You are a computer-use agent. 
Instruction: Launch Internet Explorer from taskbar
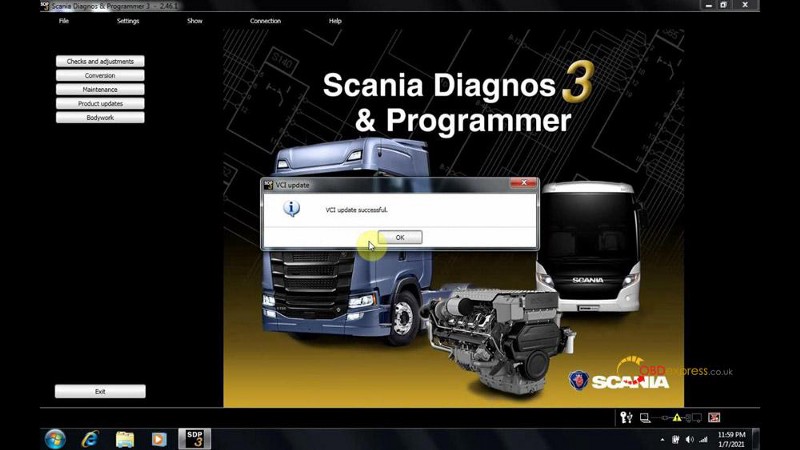tap(90, 439)
